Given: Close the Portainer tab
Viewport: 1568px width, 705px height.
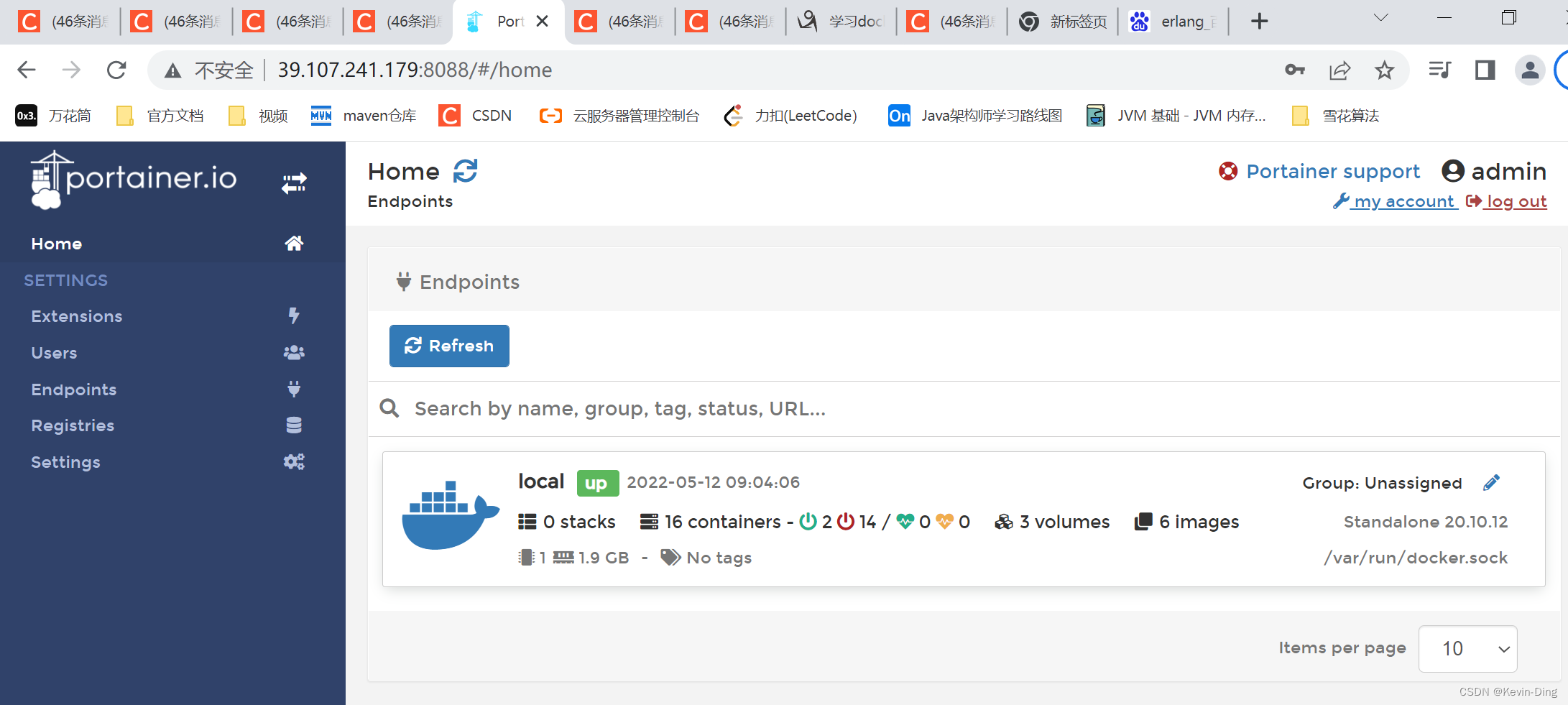Looking at the screenshot, I should tap(543, 22).
